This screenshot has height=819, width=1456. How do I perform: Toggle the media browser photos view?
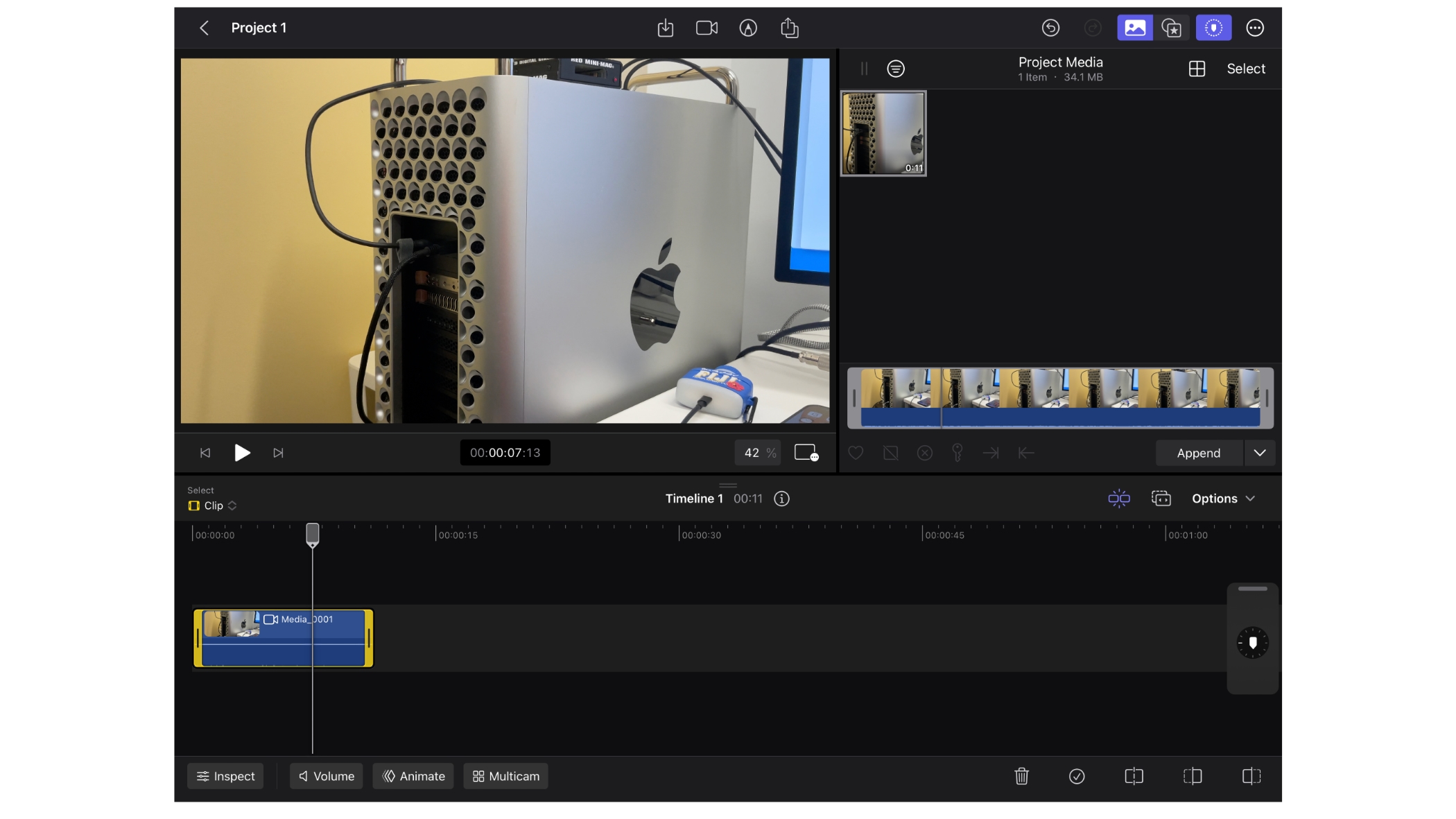point(1134,28)
